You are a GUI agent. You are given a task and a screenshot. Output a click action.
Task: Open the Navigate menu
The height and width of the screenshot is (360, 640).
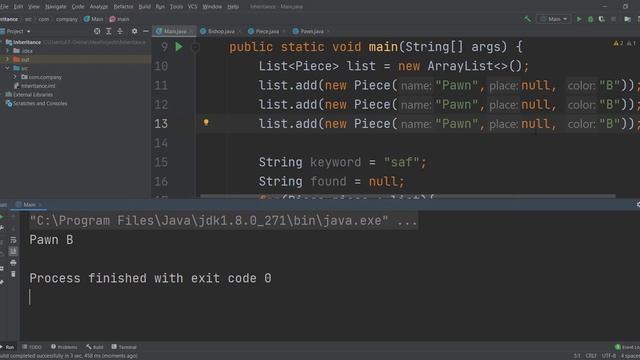pyautogui.click(x=56, y=7)
